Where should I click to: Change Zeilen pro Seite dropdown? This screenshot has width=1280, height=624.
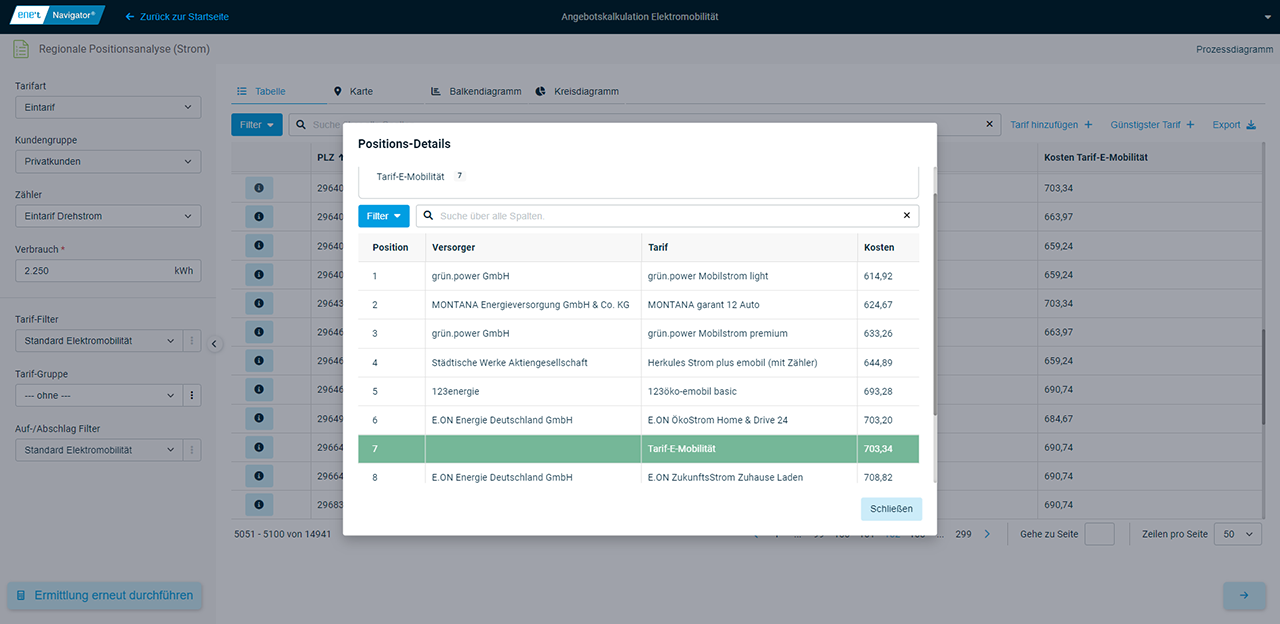(1238, 534)
